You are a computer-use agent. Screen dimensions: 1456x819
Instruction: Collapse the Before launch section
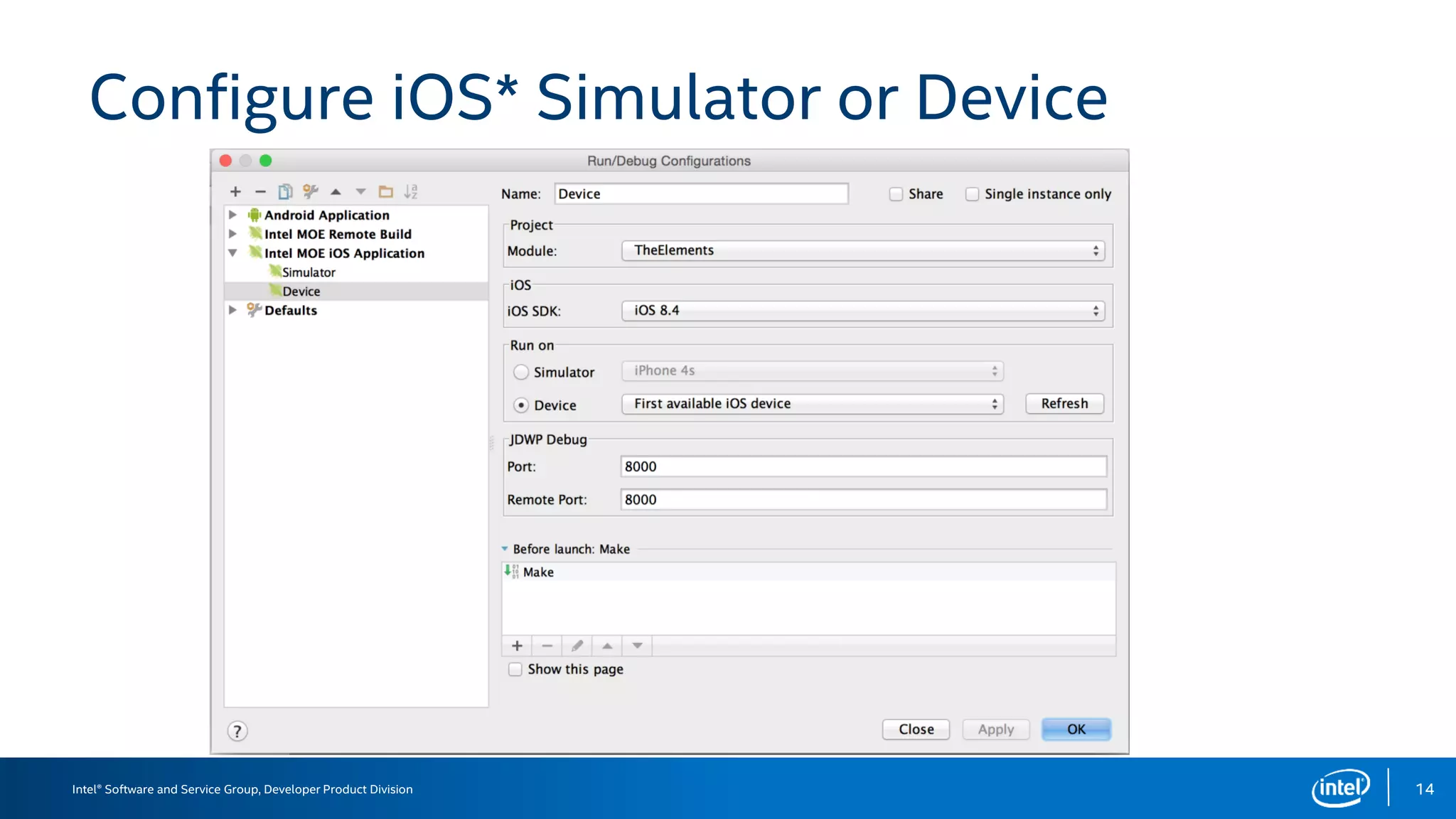[505, 549]
